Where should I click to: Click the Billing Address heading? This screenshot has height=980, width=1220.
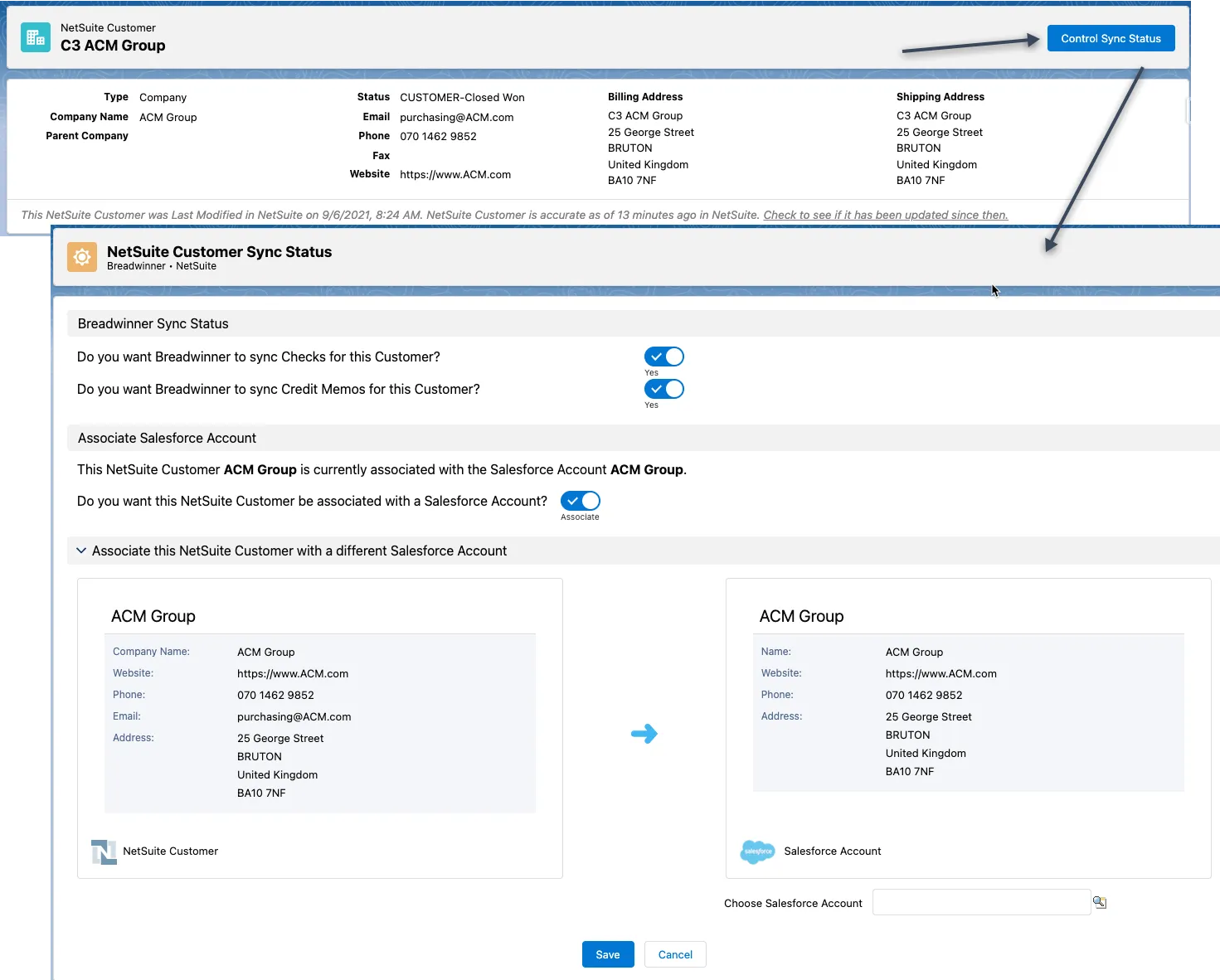(645, 97)
